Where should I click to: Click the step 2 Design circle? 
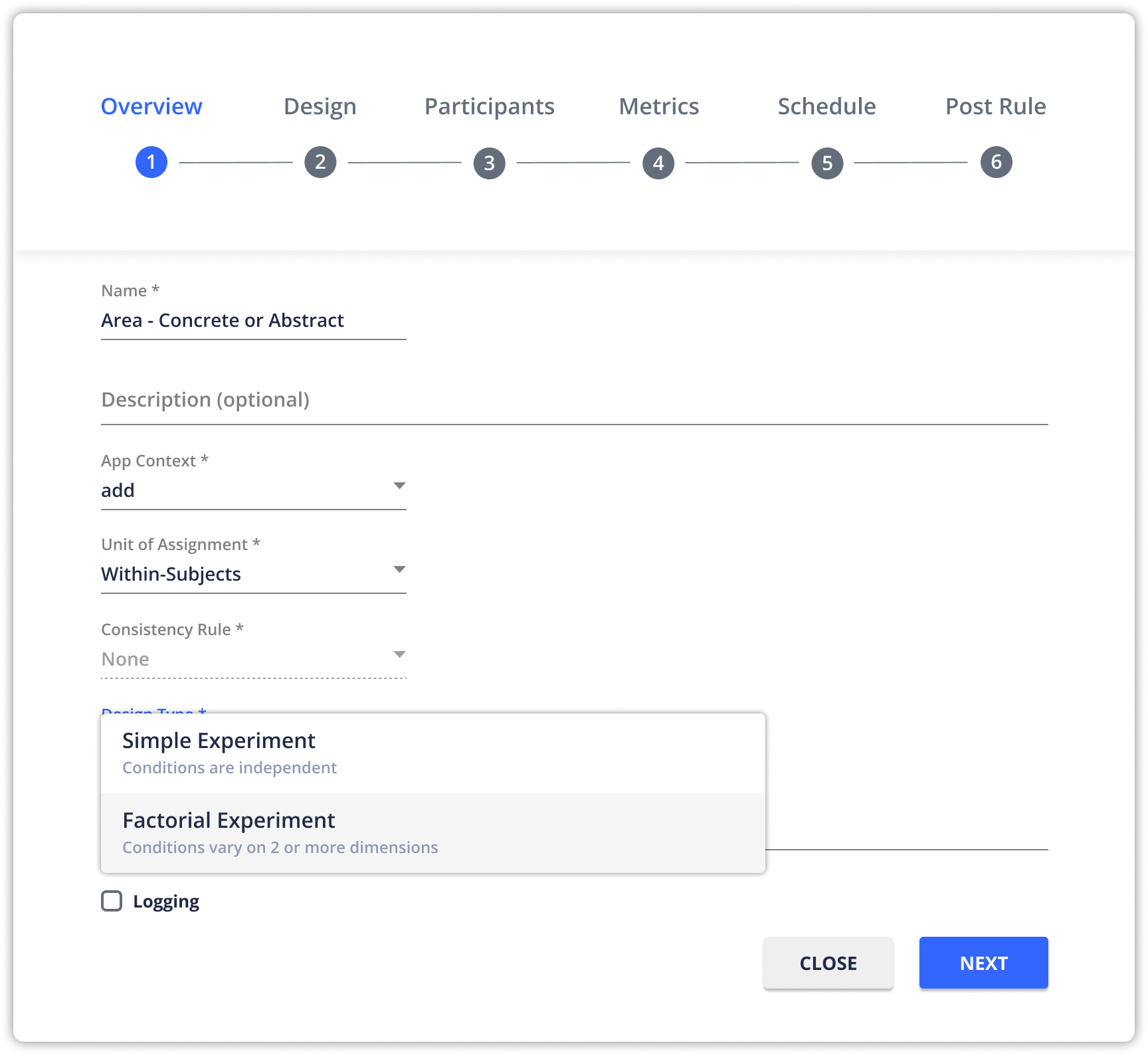(x=320, y=161)
